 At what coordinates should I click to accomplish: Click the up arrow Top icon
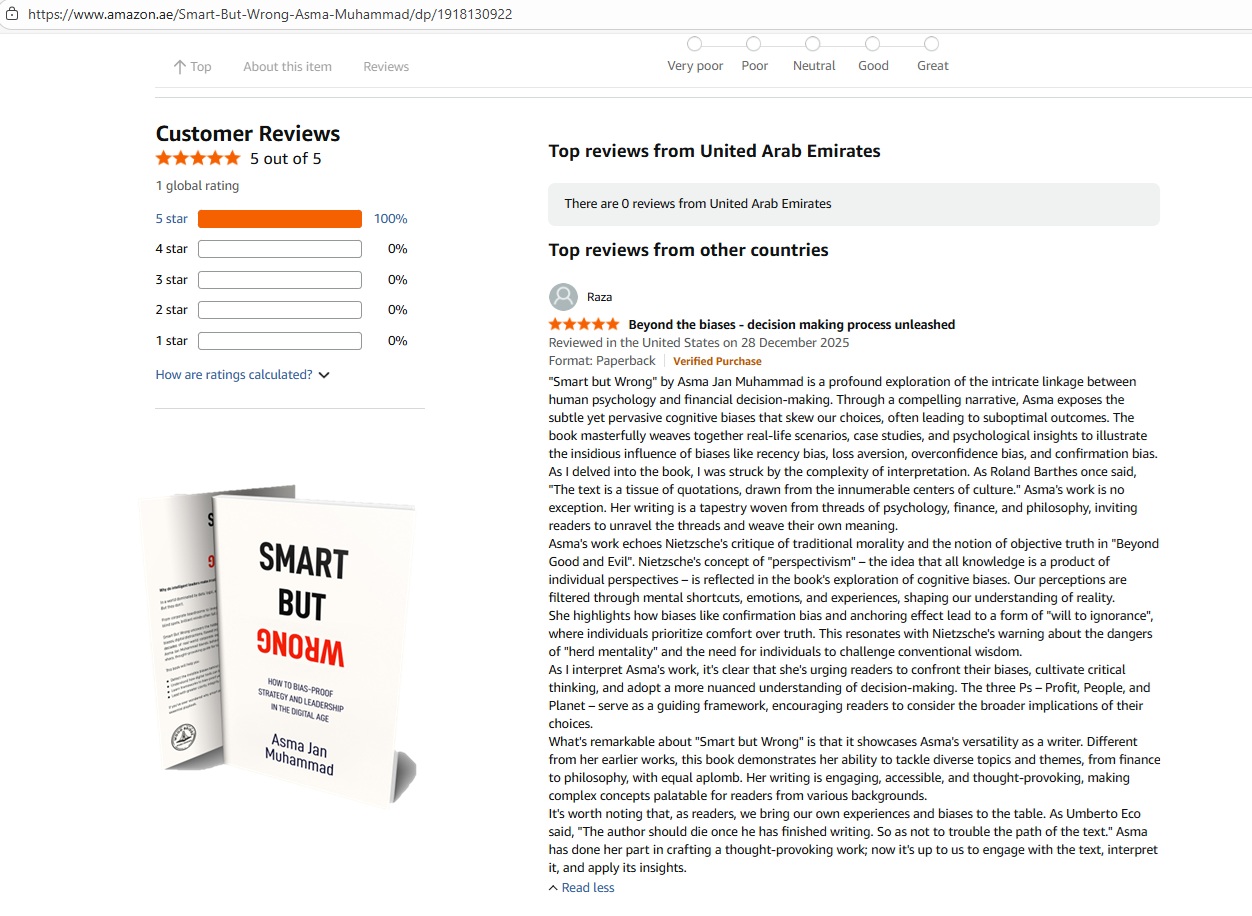(x=180, y=67)
